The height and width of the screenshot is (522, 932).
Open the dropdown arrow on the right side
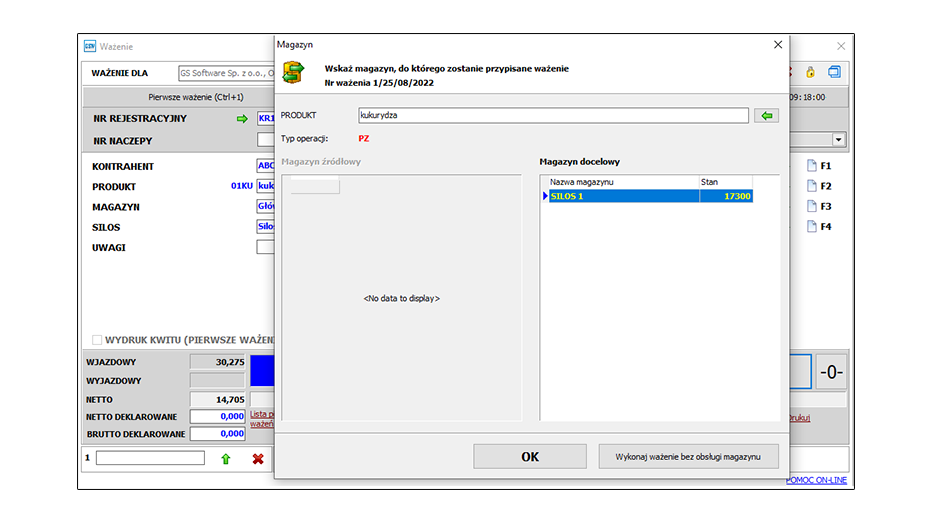[838, 141]
